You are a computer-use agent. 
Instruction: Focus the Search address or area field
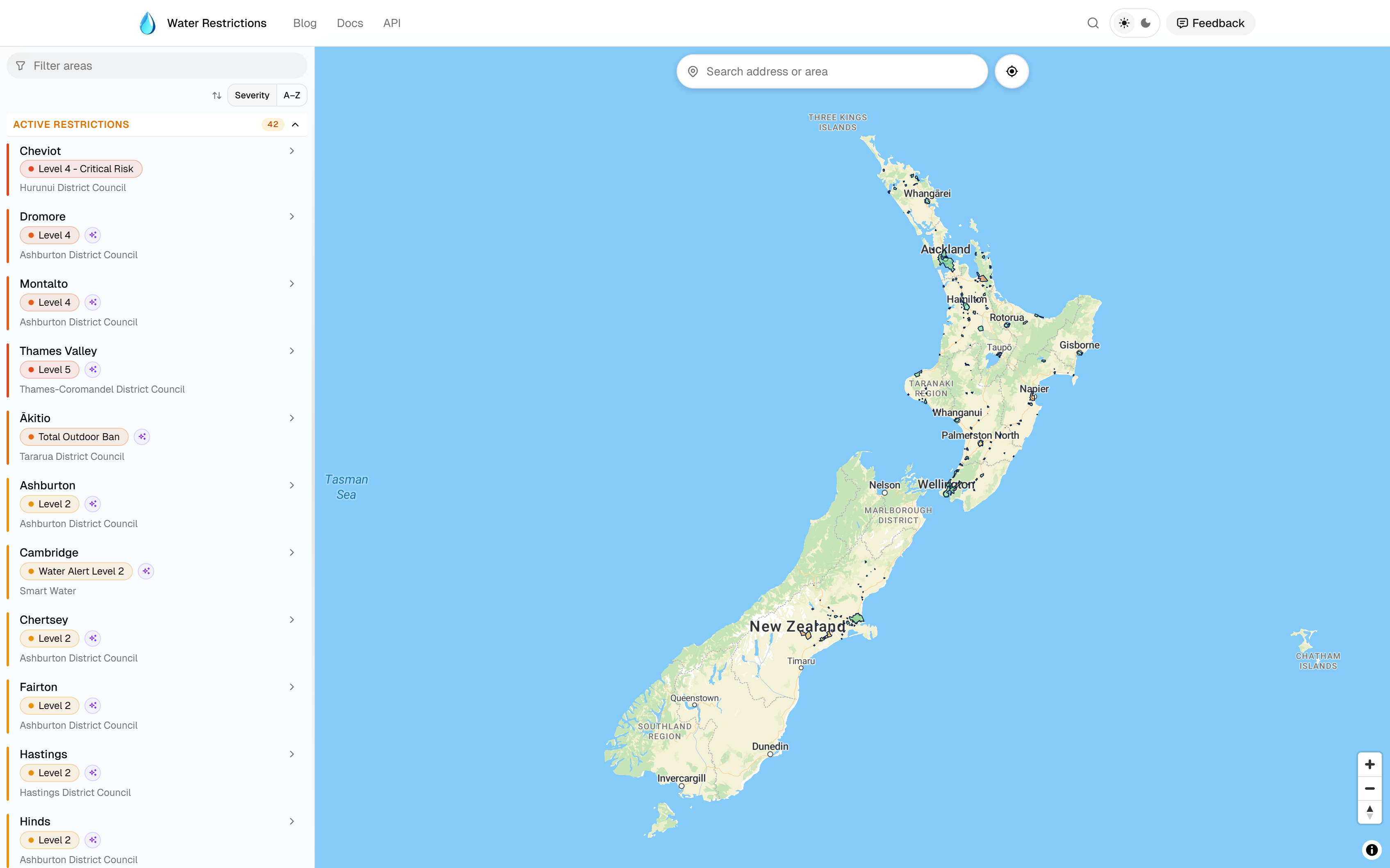point(832,71)
